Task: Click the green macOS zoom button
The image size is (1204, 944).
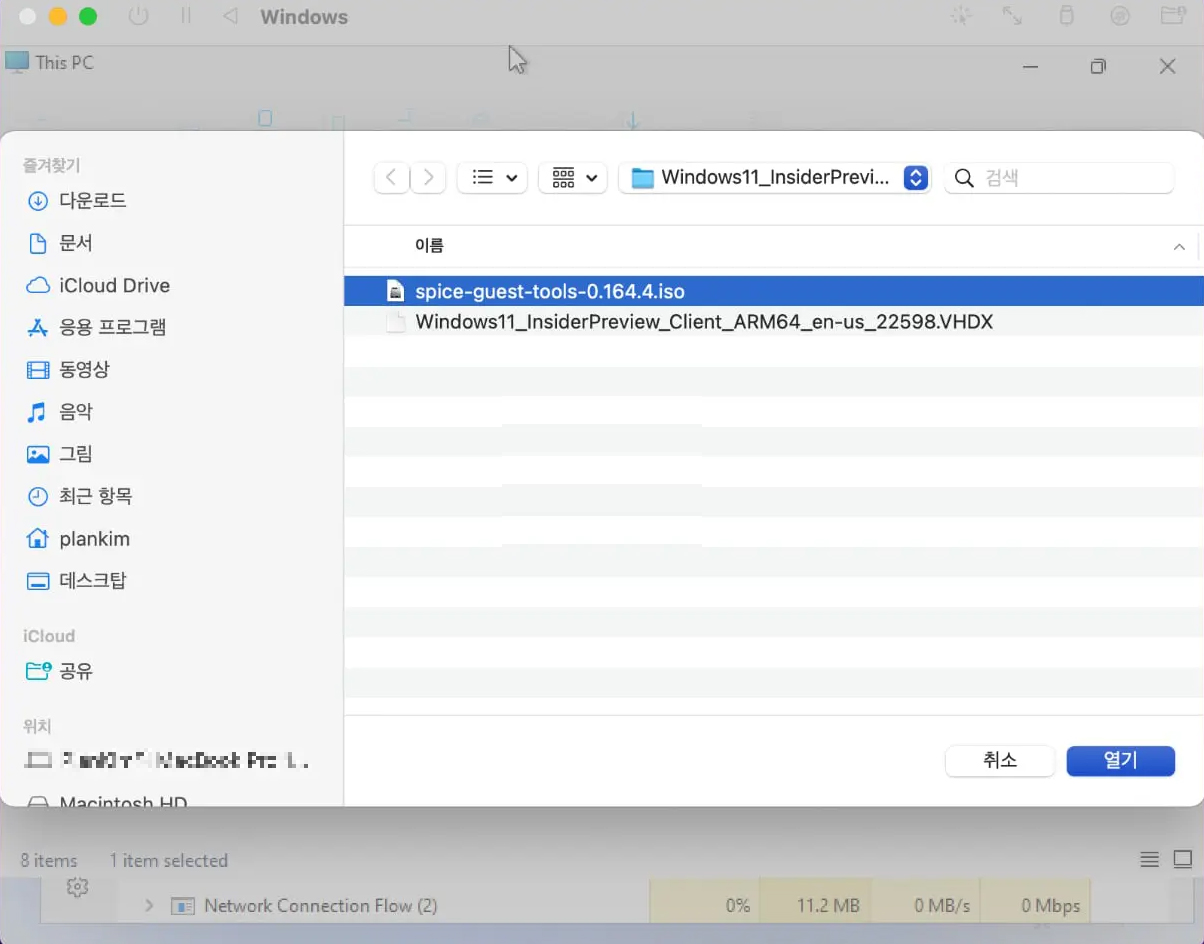Action: (x=88, y=16)
